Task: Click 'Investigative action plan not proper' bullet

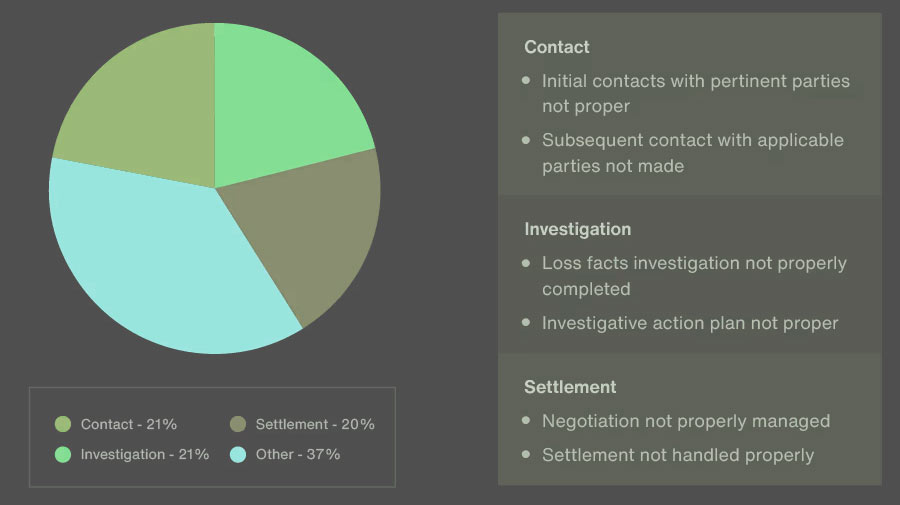Action: (x=690, y=323)
